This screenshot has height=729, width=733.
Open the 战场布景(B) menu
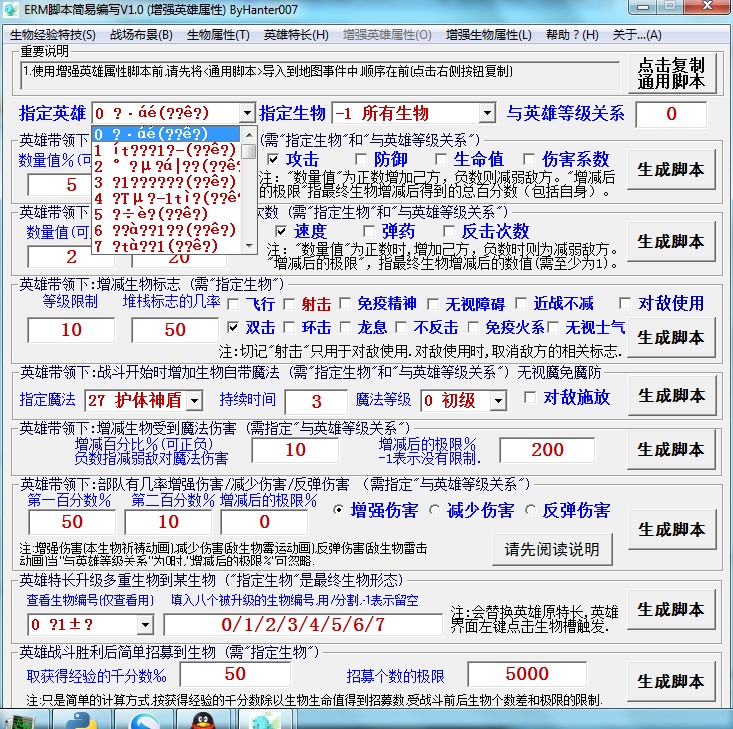coord(141,35)
